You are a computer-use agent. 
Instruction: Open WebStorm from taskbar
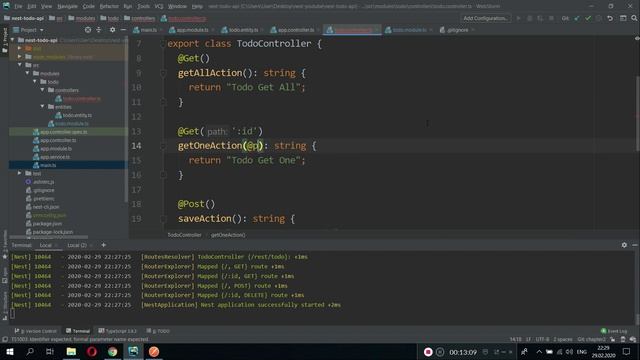point(133,351)
